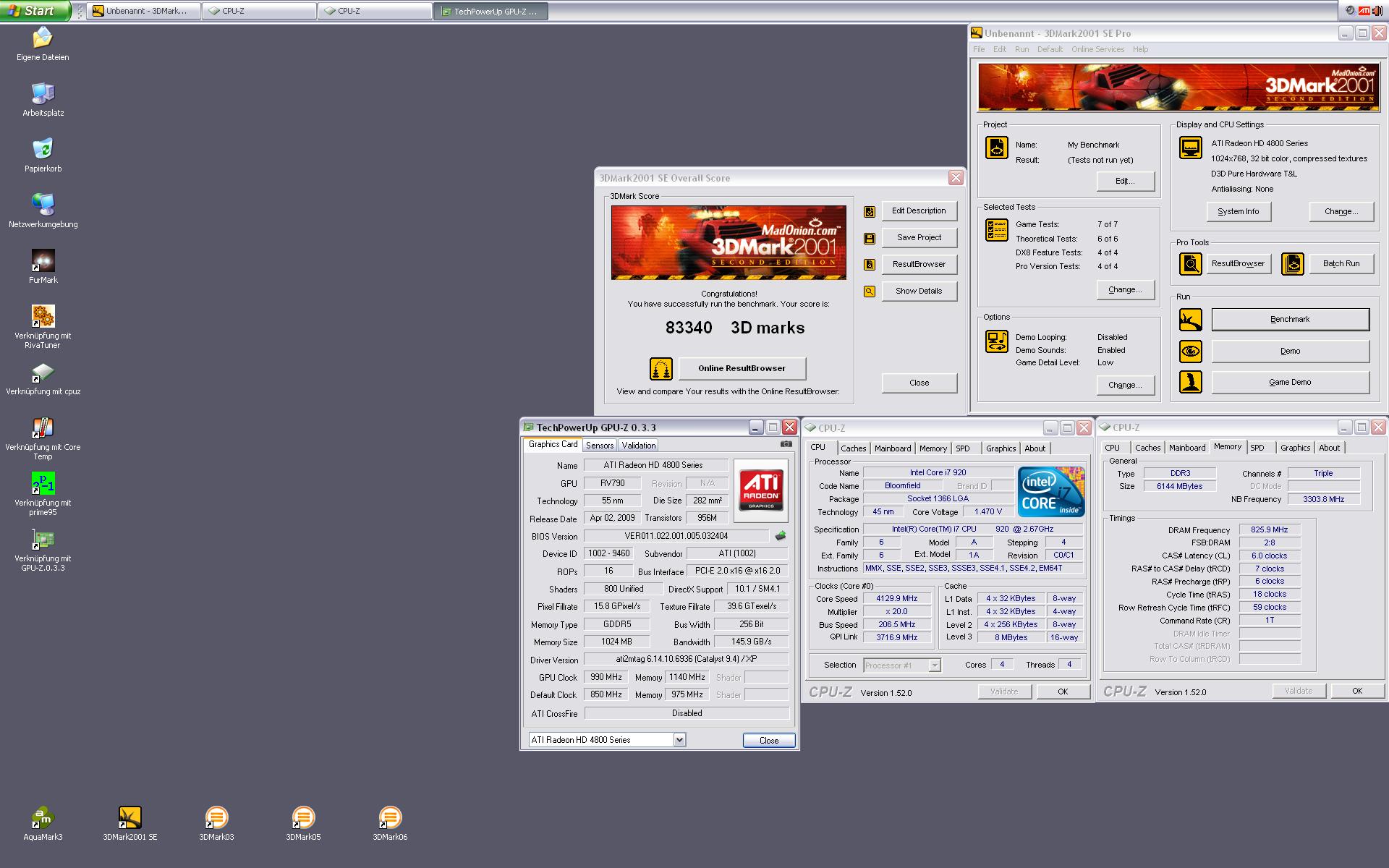Switch to Unbenannt 3DMark taskbar item
This screenshot has width=1389, height=868.
[x=143, y=11]
